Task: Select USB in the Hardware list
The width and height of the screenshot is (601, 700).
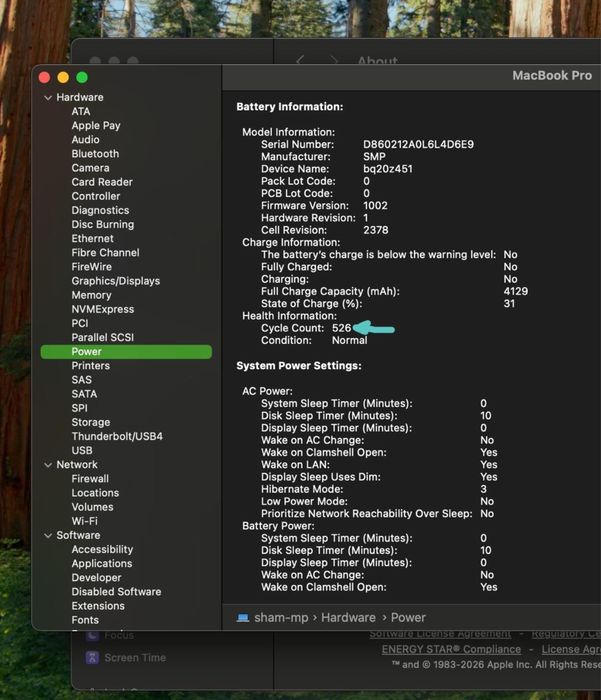Action: [82, 450]
